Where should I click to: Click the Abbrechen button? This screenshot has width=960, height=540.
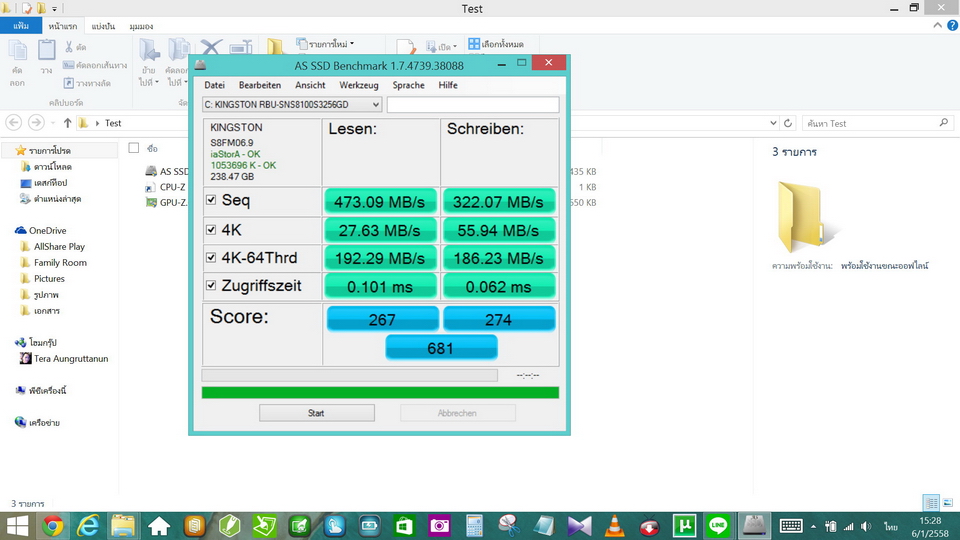click(x=457, y=413)
